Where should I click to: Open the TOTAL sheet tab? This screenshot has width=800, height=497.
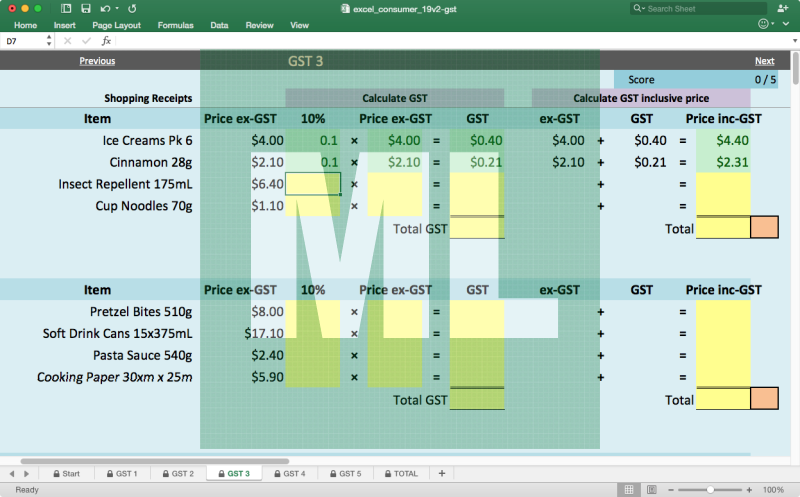(399, 473)
